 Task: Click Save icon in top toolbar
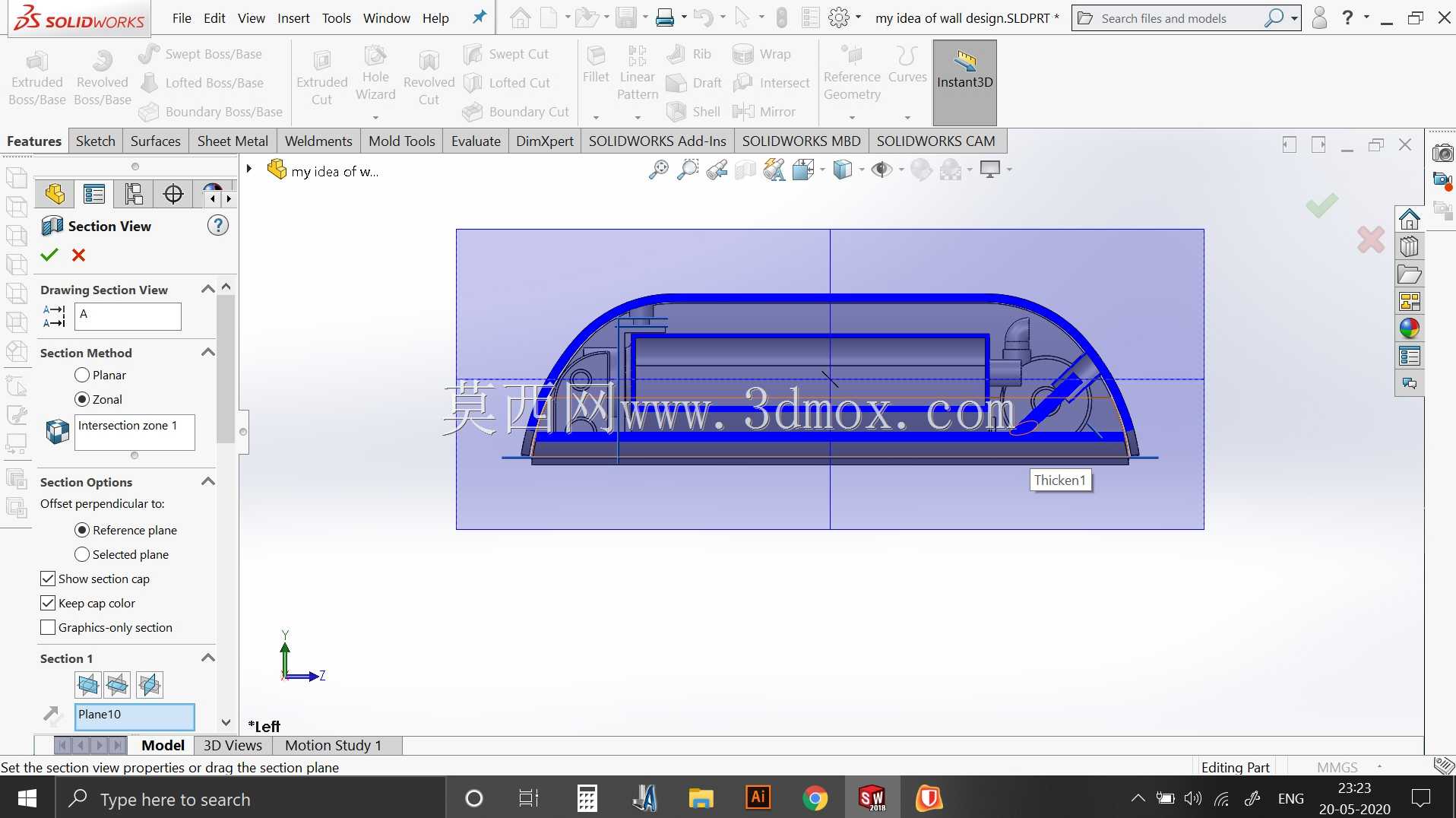(626, 17)
